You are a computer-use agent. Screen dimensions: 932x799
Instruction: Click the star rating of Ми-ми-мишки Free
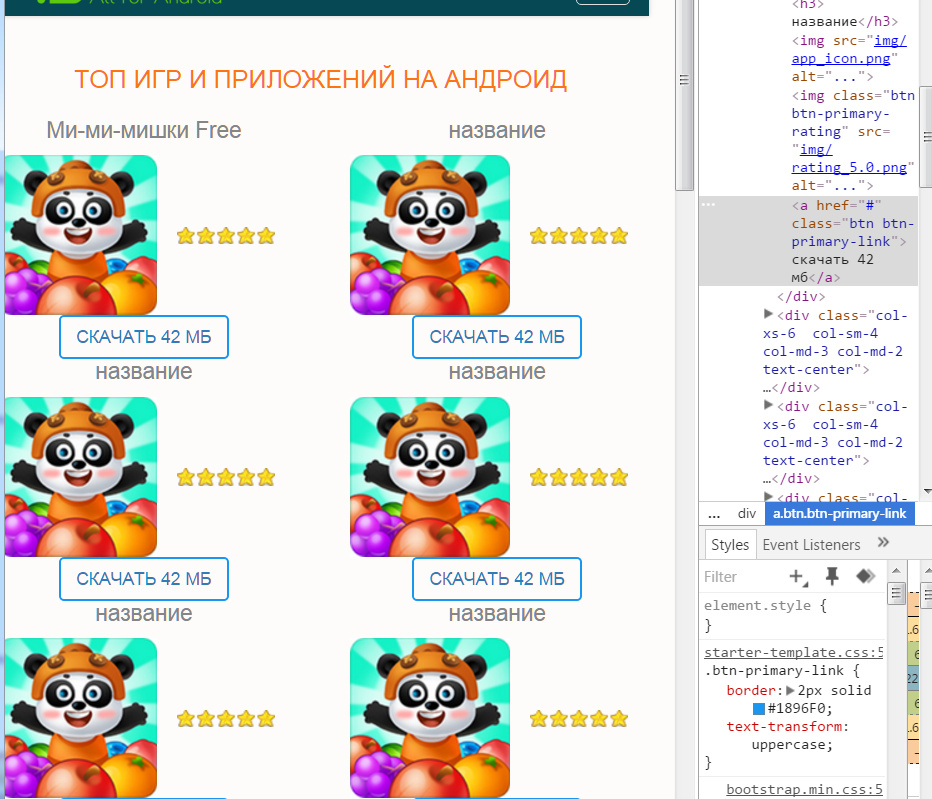coord(226,236)
